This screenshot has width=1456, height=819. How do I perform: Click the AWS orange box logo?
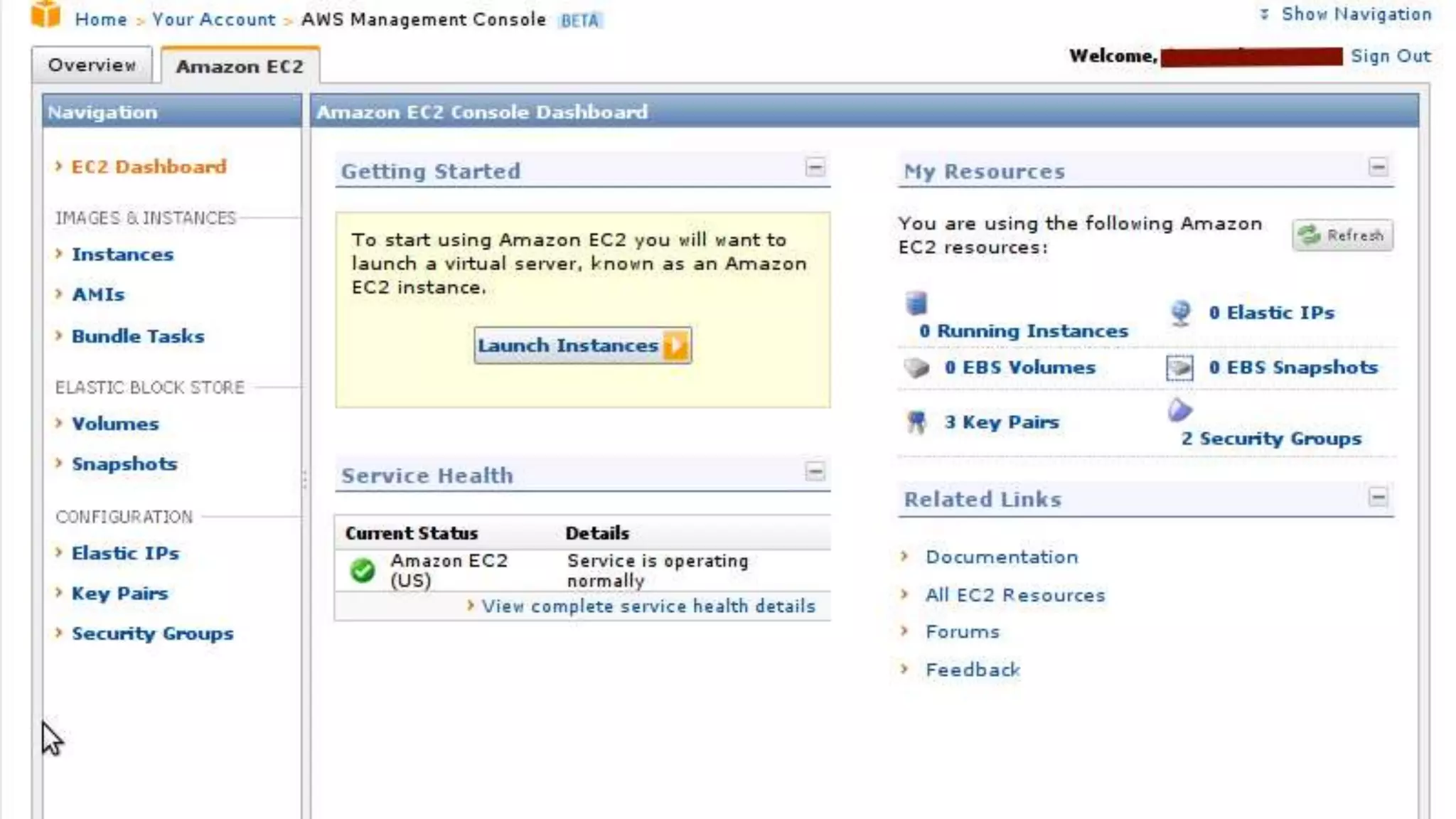(x=45, y=14)
